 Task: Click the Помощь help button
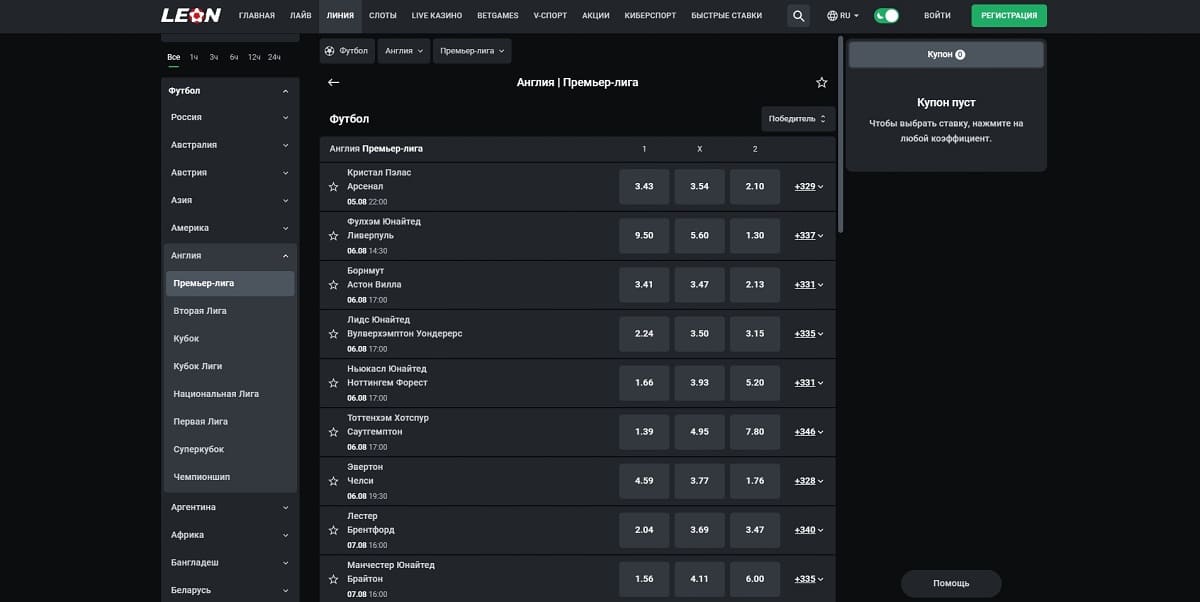(x=951, y=583)
